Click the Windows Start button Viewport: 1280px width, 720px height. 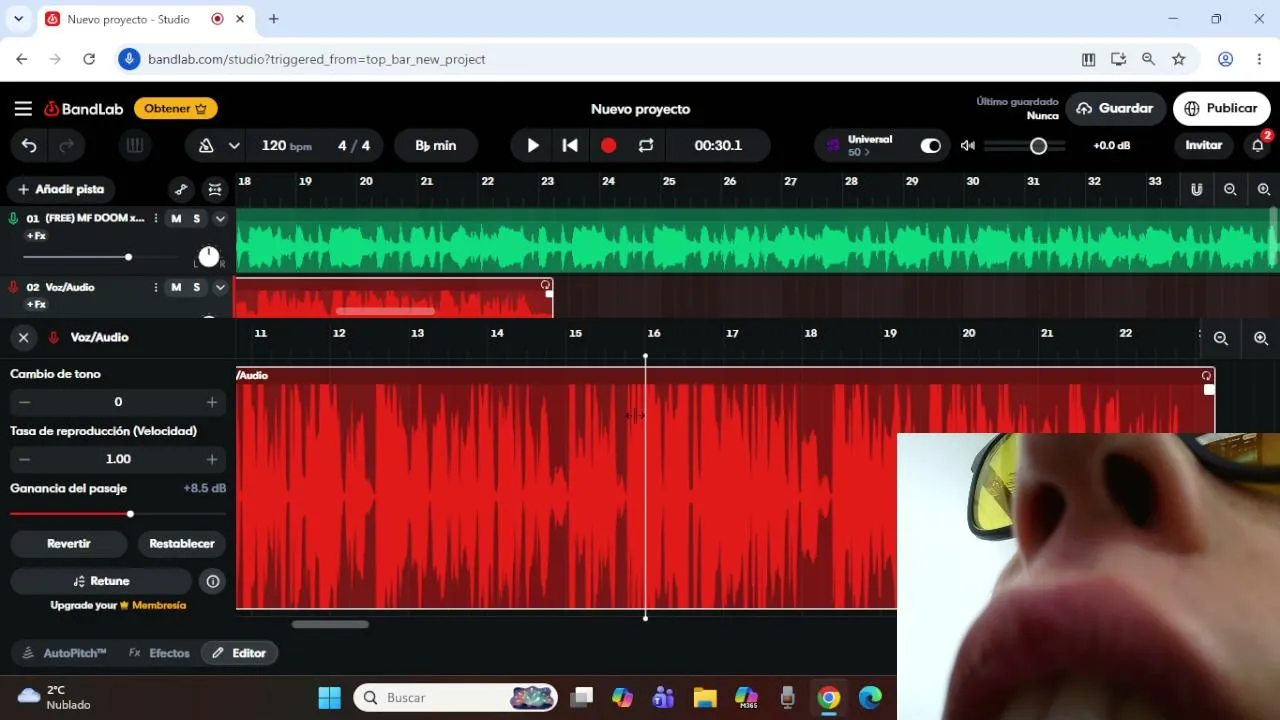pyautogui.click(x=329, y=698)
